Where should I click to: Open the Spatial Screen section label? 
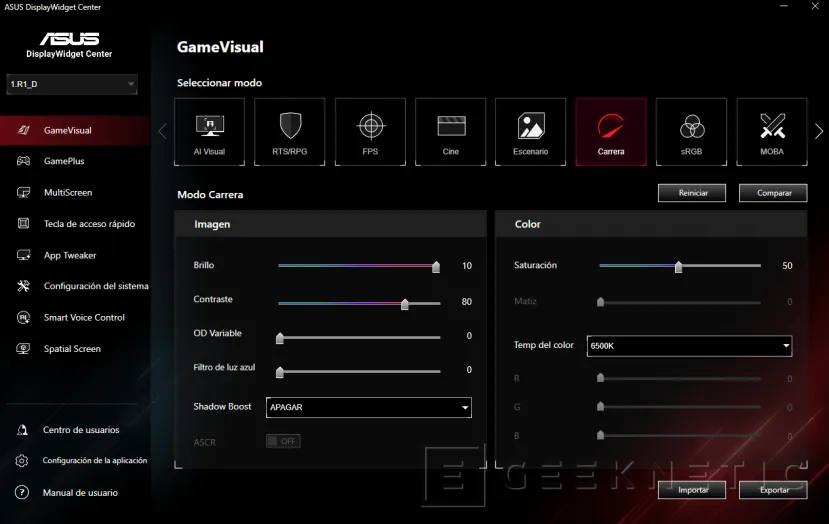[72, 349]
